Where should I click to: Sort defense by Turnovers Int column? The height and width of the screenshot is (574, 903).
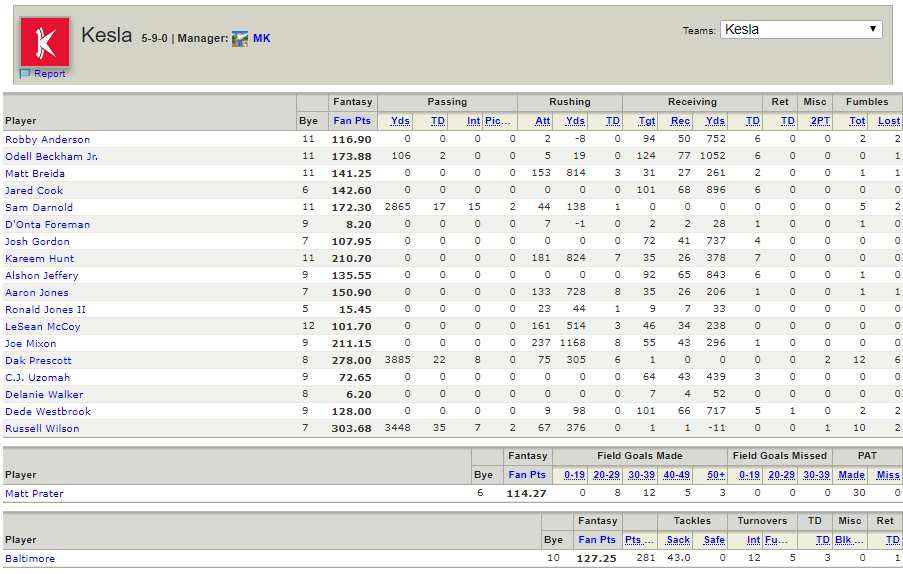753,539
